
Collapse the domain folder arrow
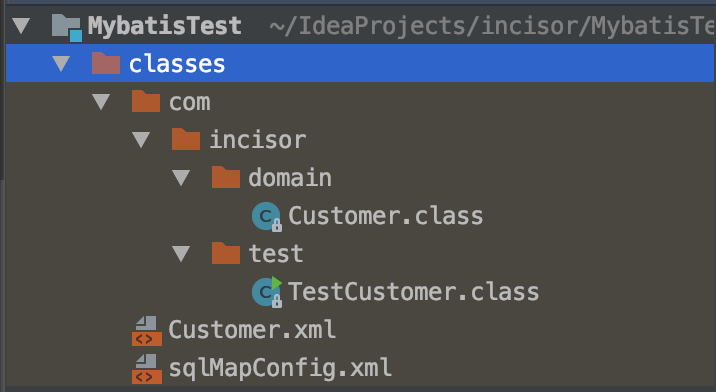181,177
